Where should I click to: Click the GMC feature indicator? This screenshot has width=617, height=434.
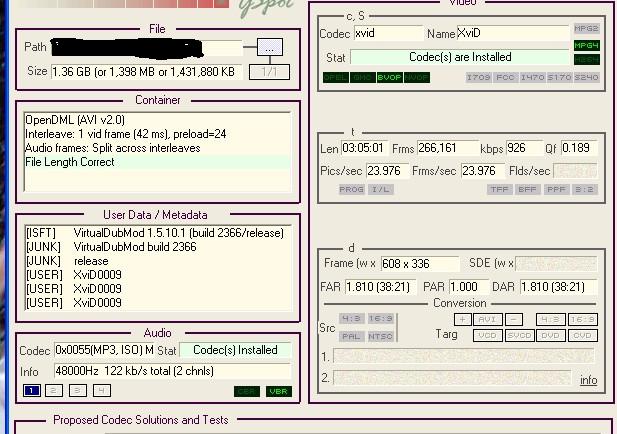click(362, 78)
